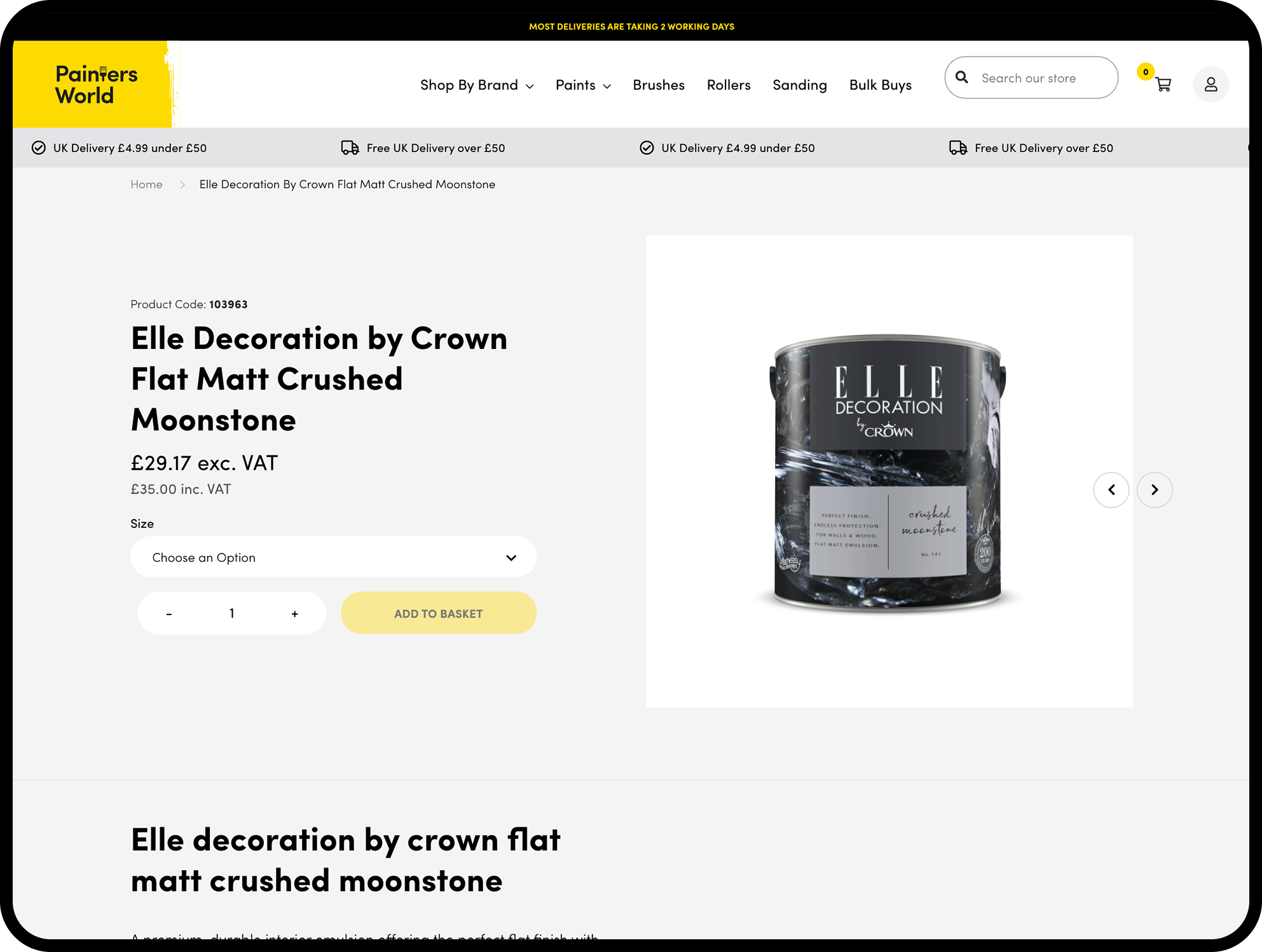Click the user account icon
The height and width of the screenshot is (952, 1262).
[x=1211, y=85]
